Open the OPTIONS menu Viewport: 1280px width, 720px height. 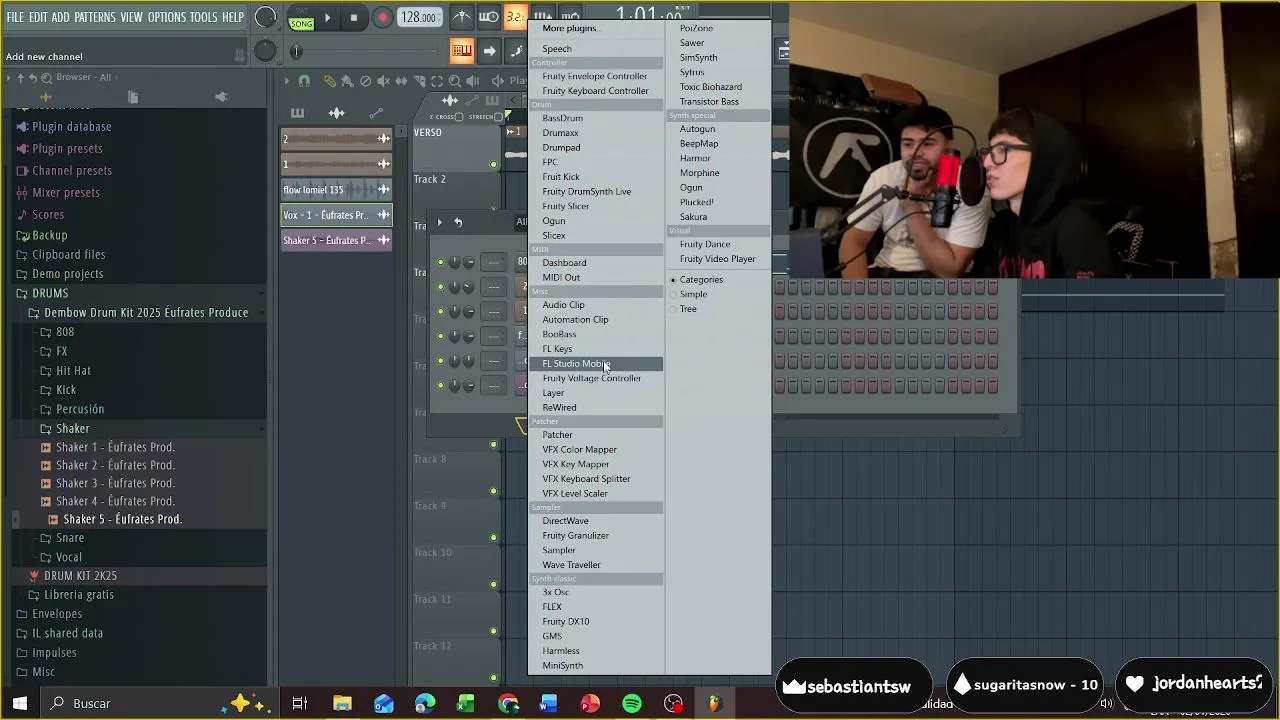[x=167, y=18]
